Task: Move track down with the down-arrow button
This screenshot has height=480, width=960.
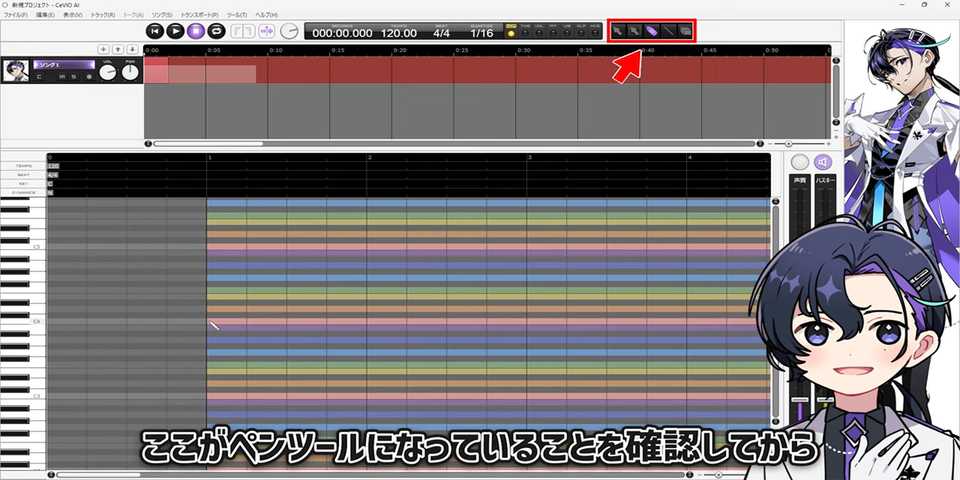Action: [x=132, y=49]
